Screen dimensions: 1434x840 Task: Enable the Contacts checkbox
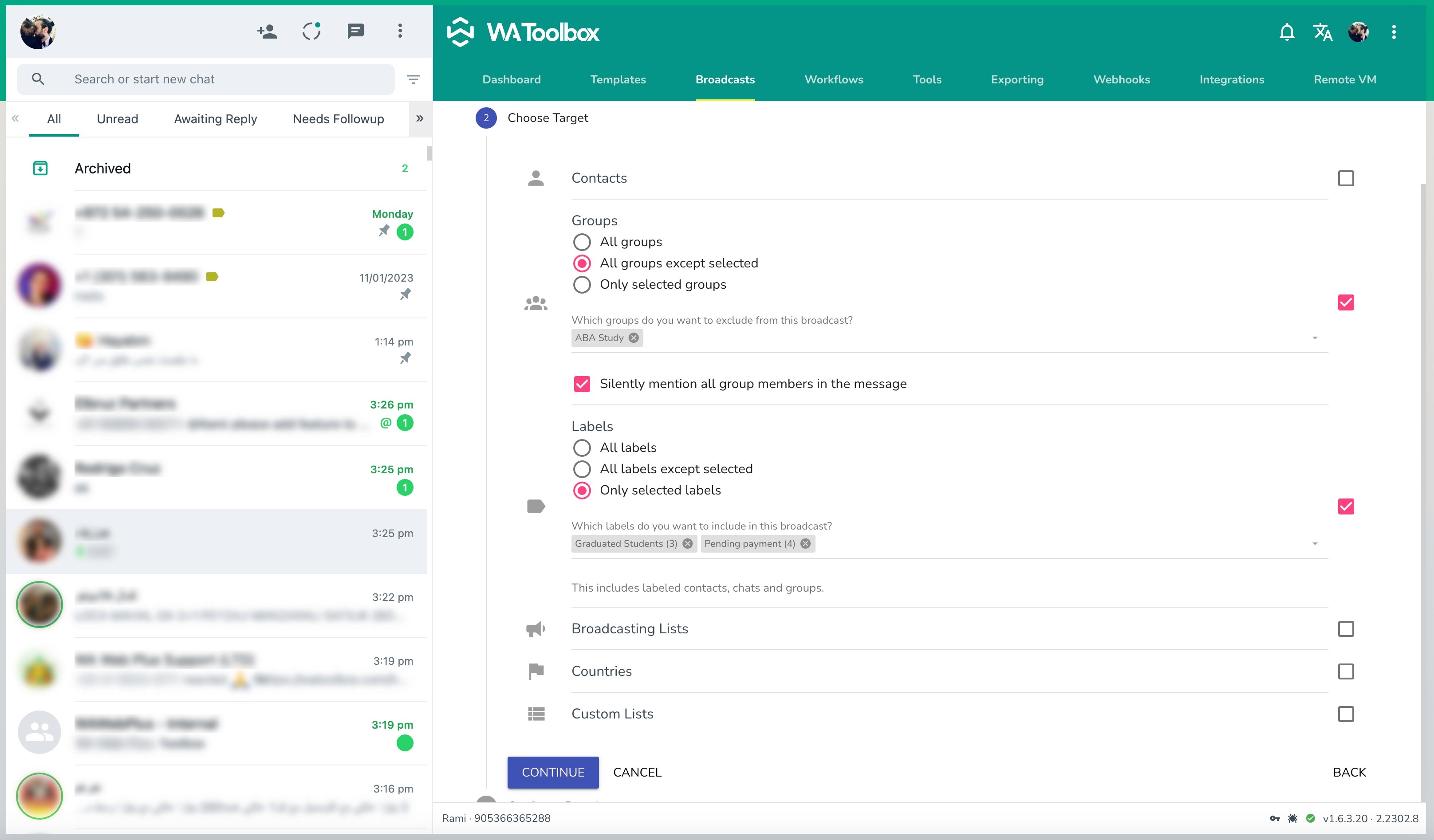[1345, 179]
